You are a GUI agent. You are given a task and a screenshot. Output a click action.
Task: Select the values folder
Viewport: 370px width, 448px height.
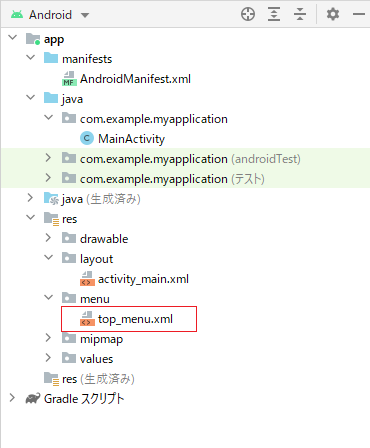[x=96, y=359]
